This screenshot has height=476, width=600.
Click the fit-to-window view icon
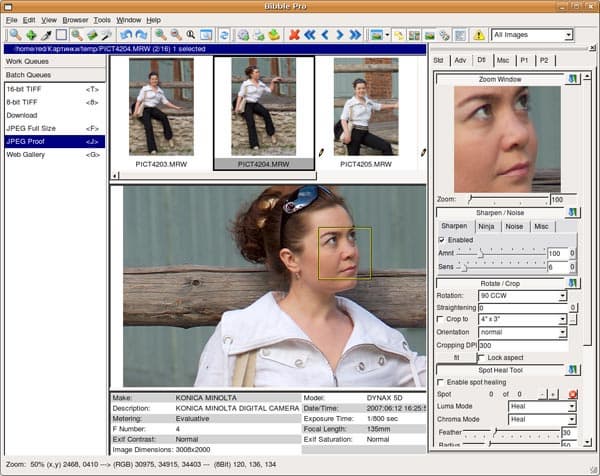pyautogui.click(x=206, y=35)
